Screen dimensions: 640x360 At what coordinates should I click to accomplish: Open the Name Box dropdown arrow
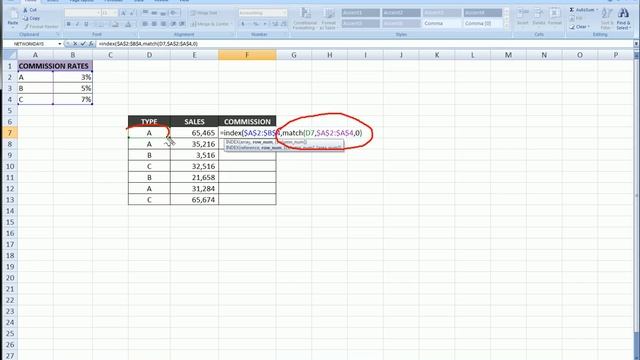[60, 44]
